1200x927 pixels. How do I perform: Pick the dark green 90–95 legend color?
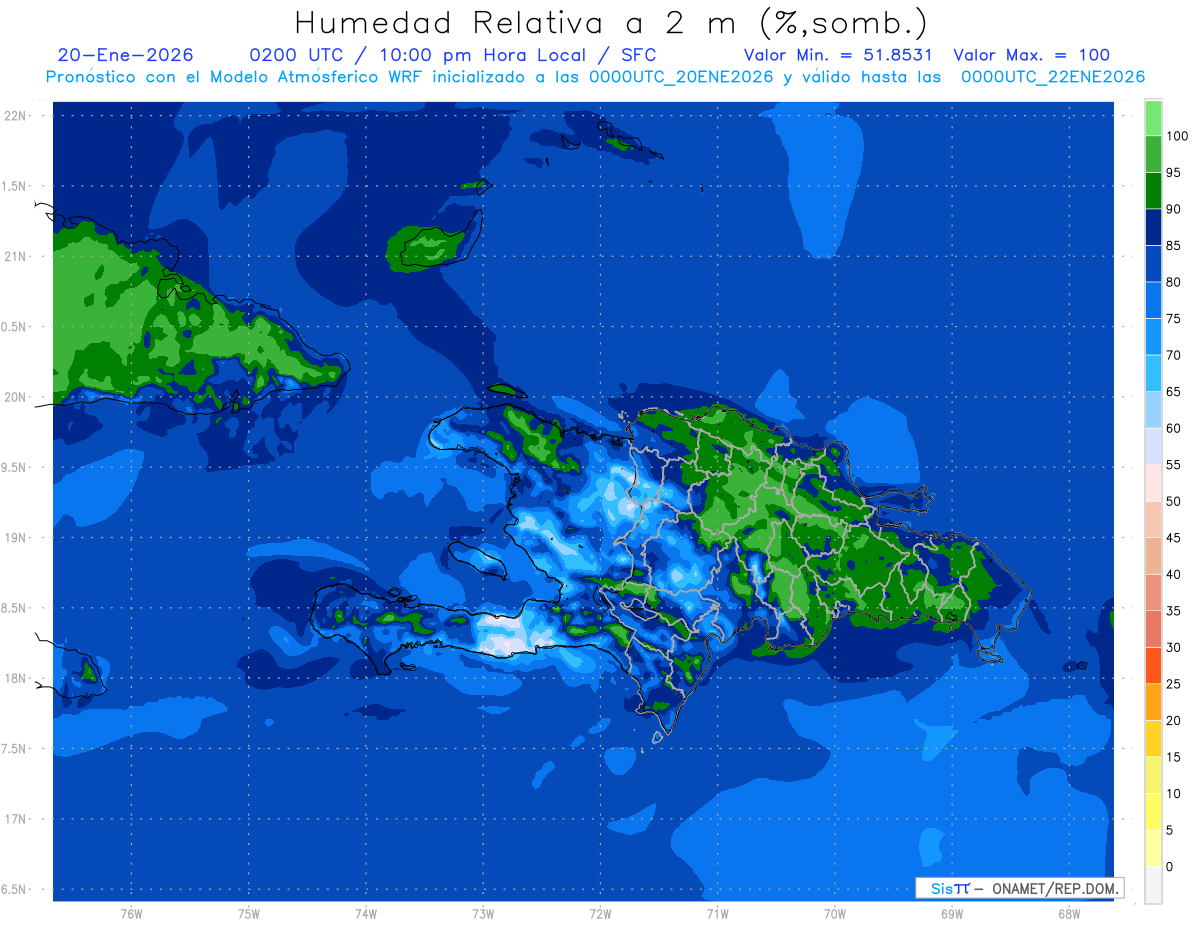pyautogui.click(x=1153, y=190)
